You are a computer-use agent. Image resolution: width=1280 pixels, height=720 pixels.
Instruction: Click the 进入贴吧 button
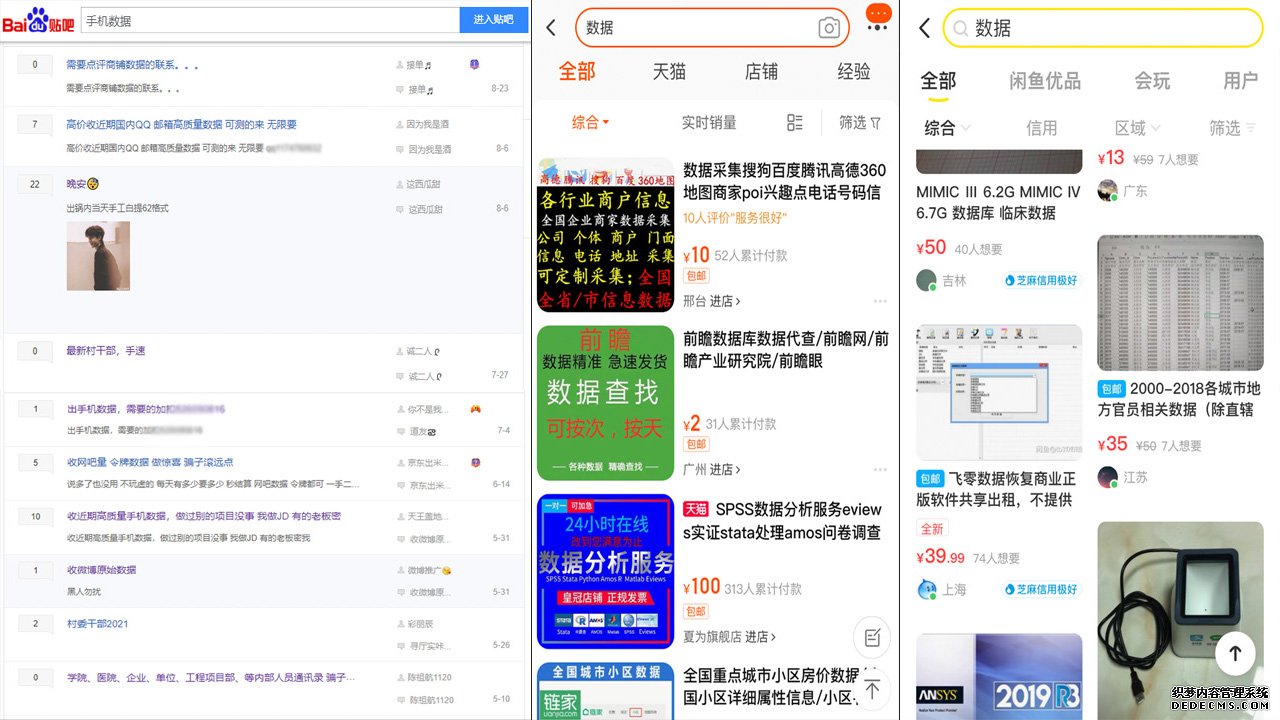point(494,20)
